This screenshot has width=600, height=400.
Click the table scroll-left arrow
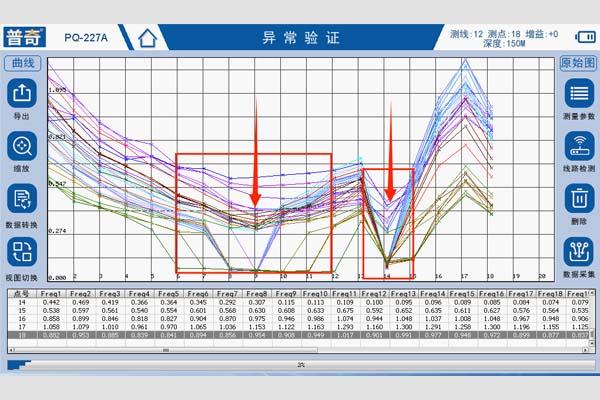click(x=11, y=350)
